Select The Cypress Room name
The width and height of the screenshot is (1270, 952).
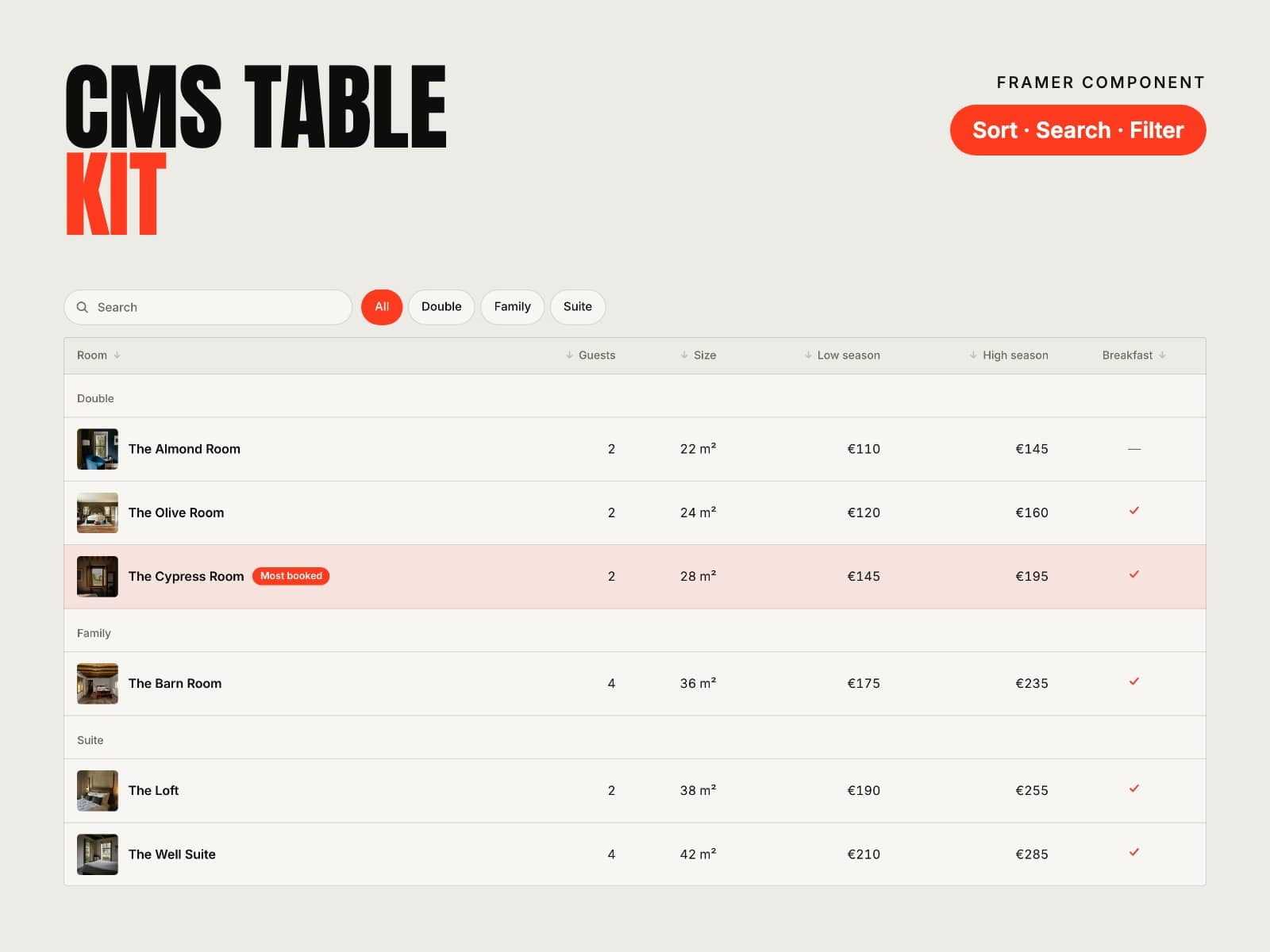click(187, 577)
